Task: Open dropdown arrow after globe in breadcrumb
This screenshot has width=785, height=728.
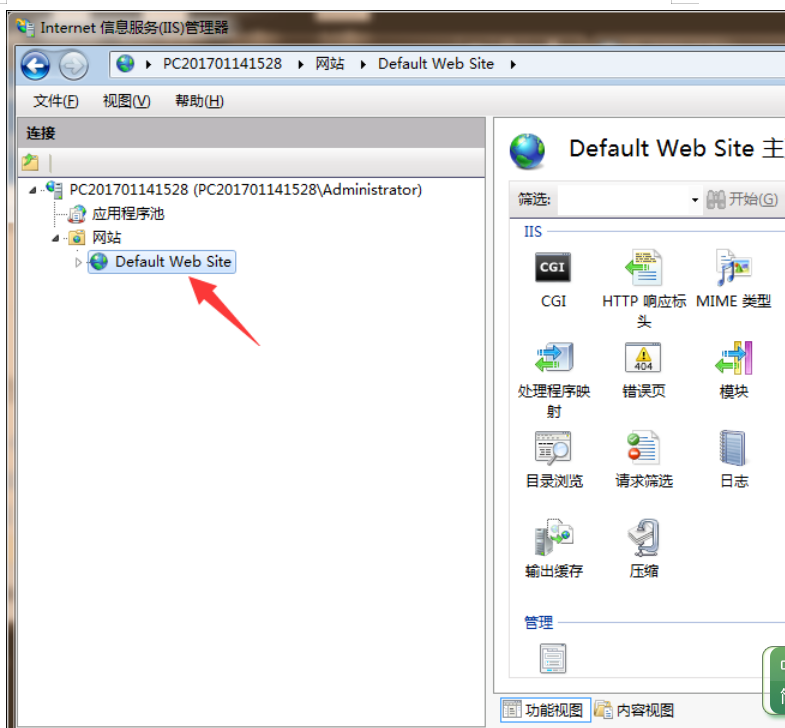Action: (148, 65)
